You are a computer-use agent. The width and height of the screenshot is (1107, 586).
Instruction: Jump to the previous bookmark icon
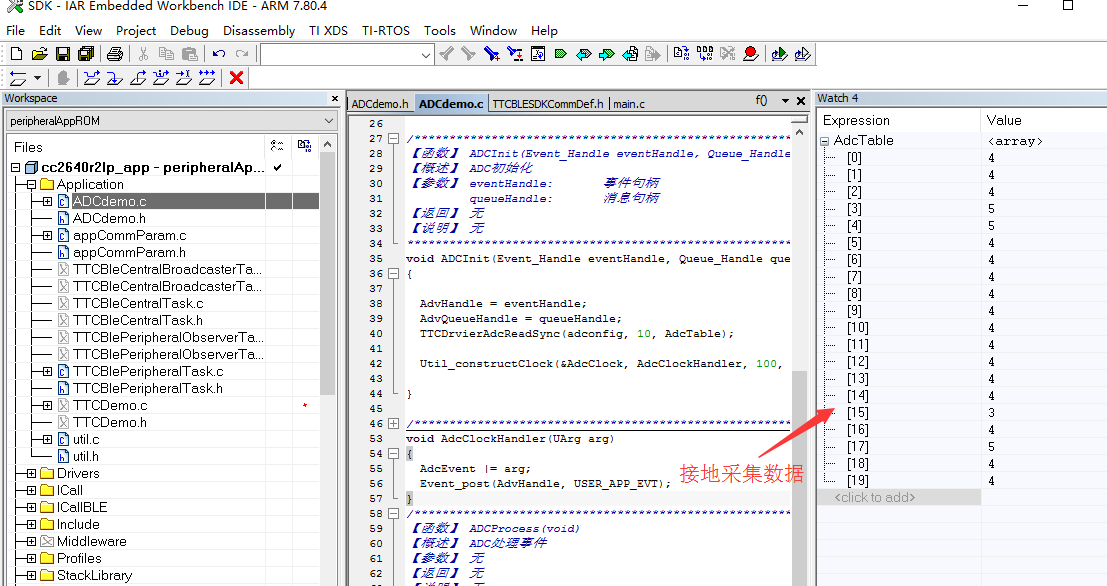click(x=584, y=54)
